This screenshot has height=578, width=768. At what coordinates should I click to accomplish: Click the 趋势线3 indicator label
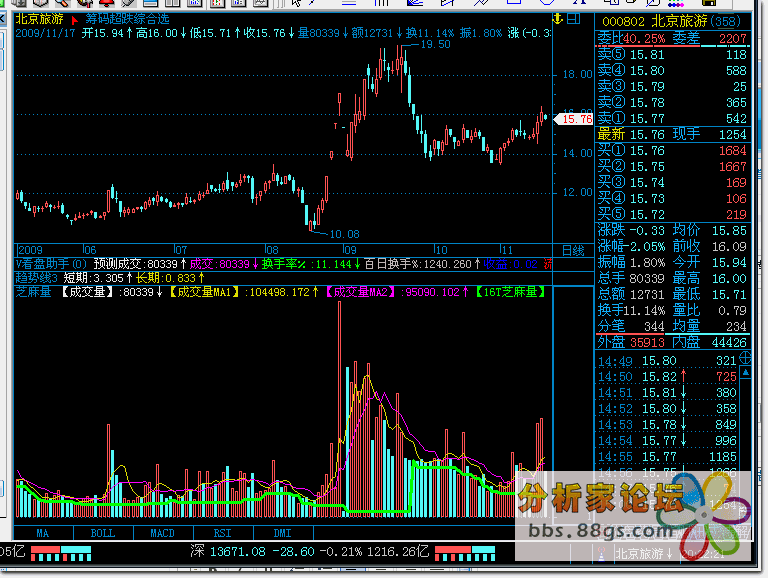[36, 277]
